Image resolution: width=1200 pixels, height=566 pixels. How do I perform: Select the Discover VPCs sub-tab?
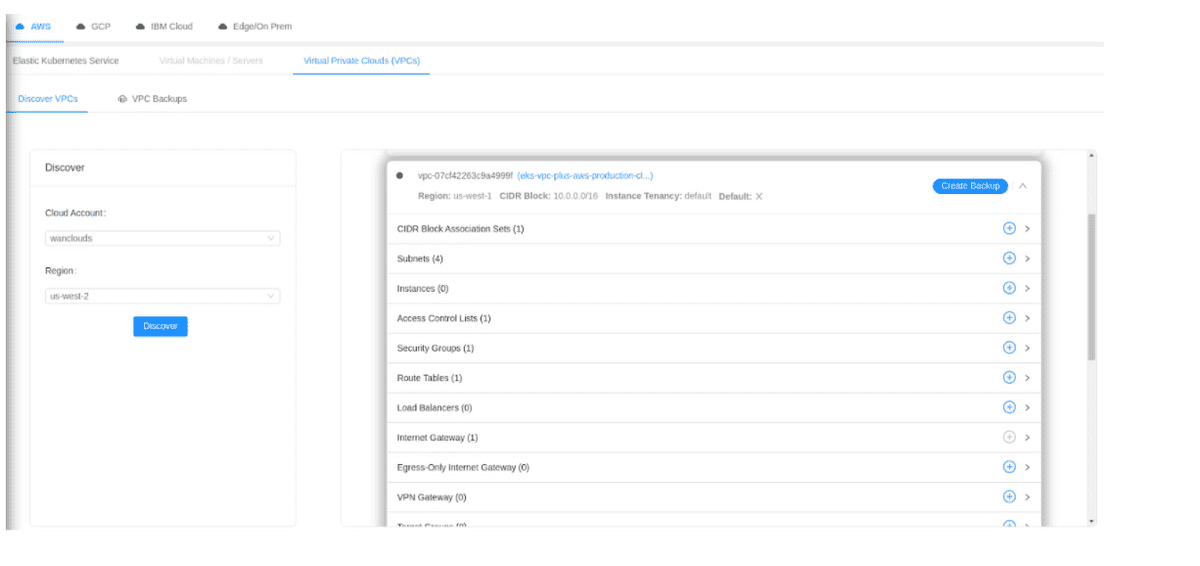click(x=48, y=99)
